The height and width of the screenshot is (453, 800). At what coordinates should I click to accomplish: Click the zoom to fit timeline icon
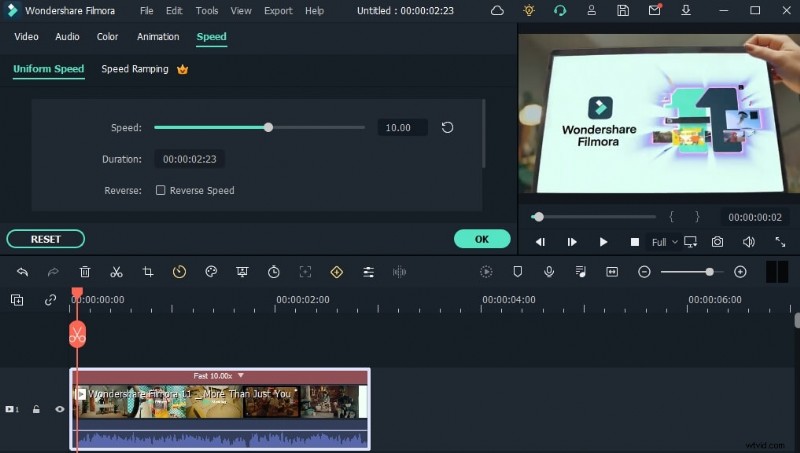click(612, 272)
